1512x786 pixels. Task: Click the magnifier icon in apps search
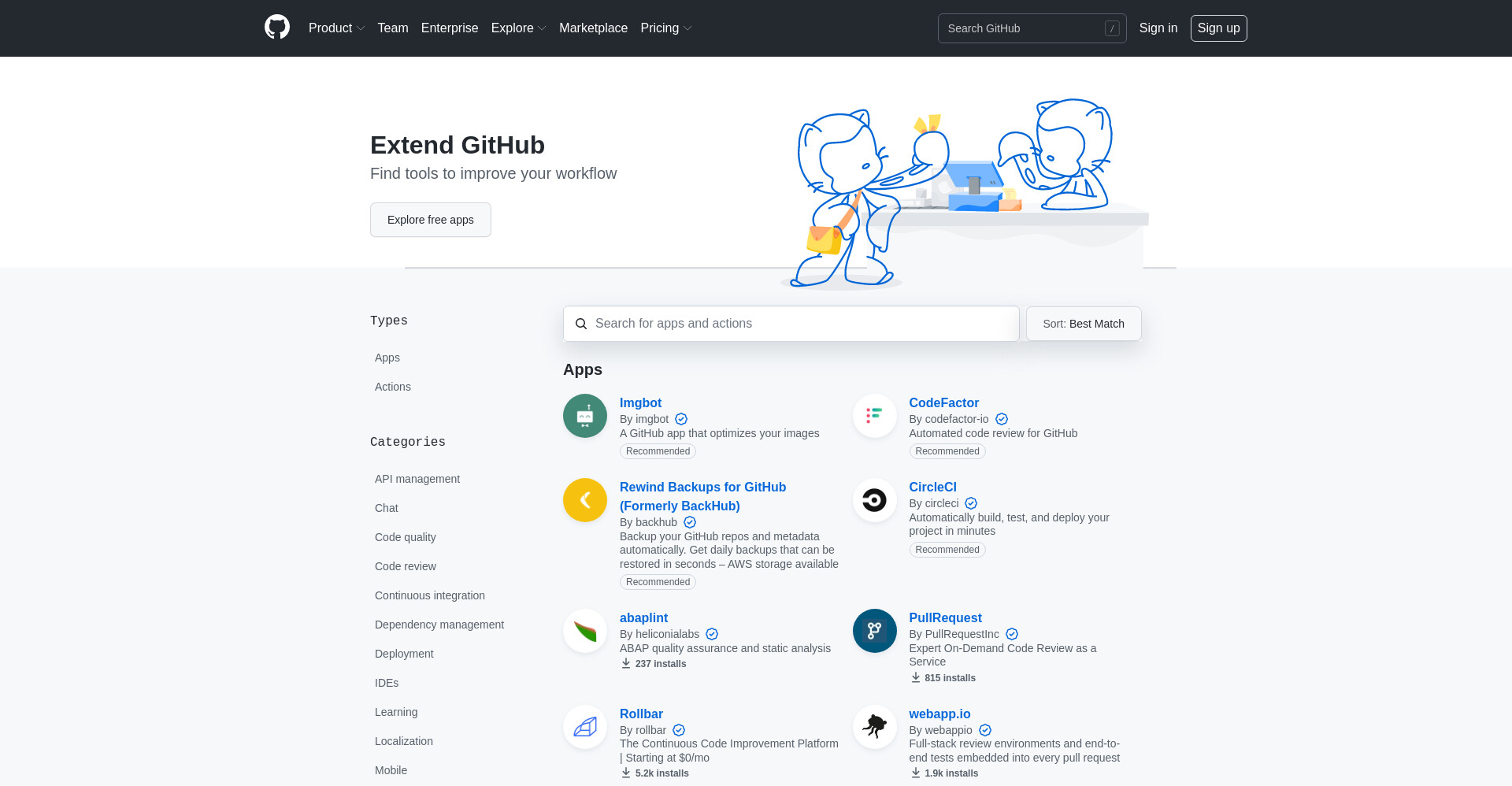(x=581, y=324)
